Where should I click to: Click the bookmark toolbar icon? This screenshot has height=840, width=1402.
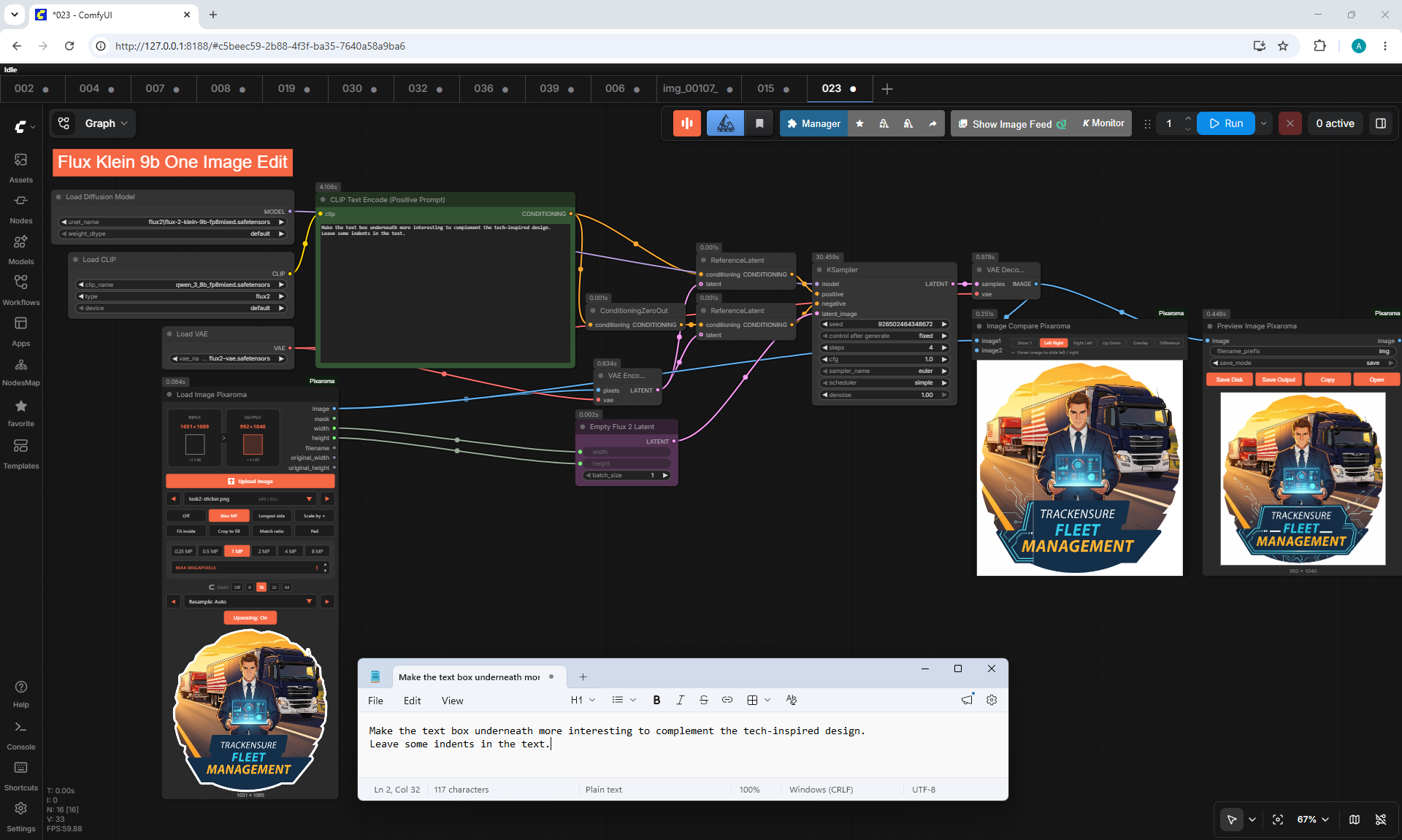click(759, 123)
